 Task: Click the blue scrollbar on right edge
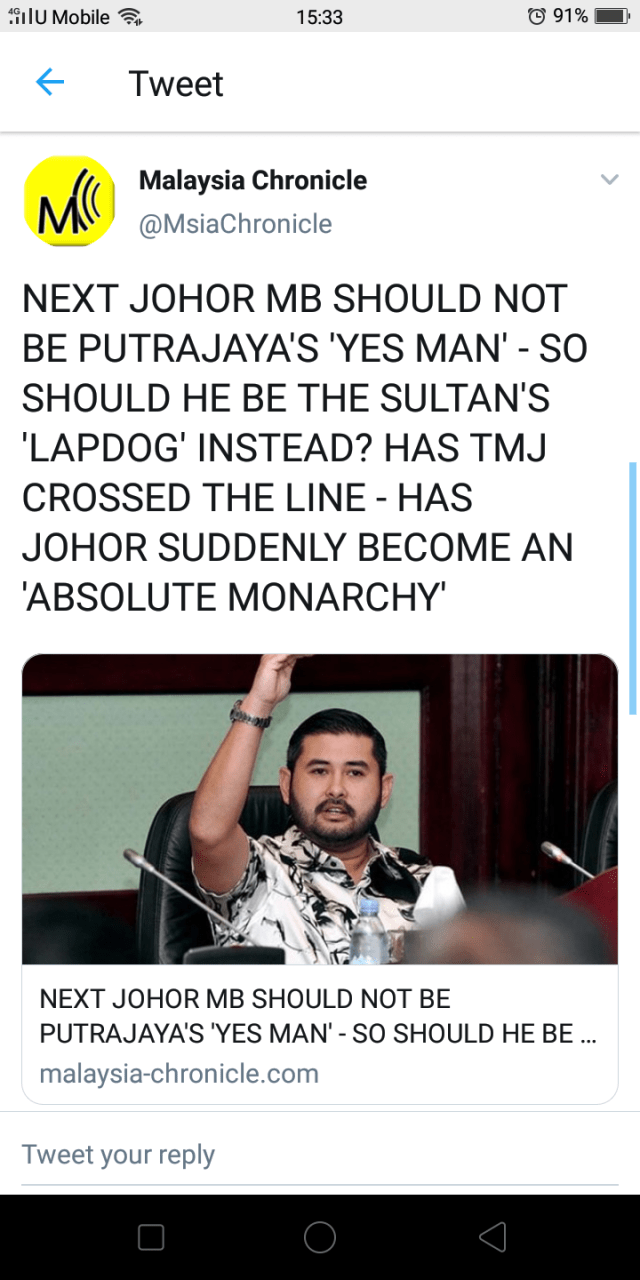pos(632,588)
